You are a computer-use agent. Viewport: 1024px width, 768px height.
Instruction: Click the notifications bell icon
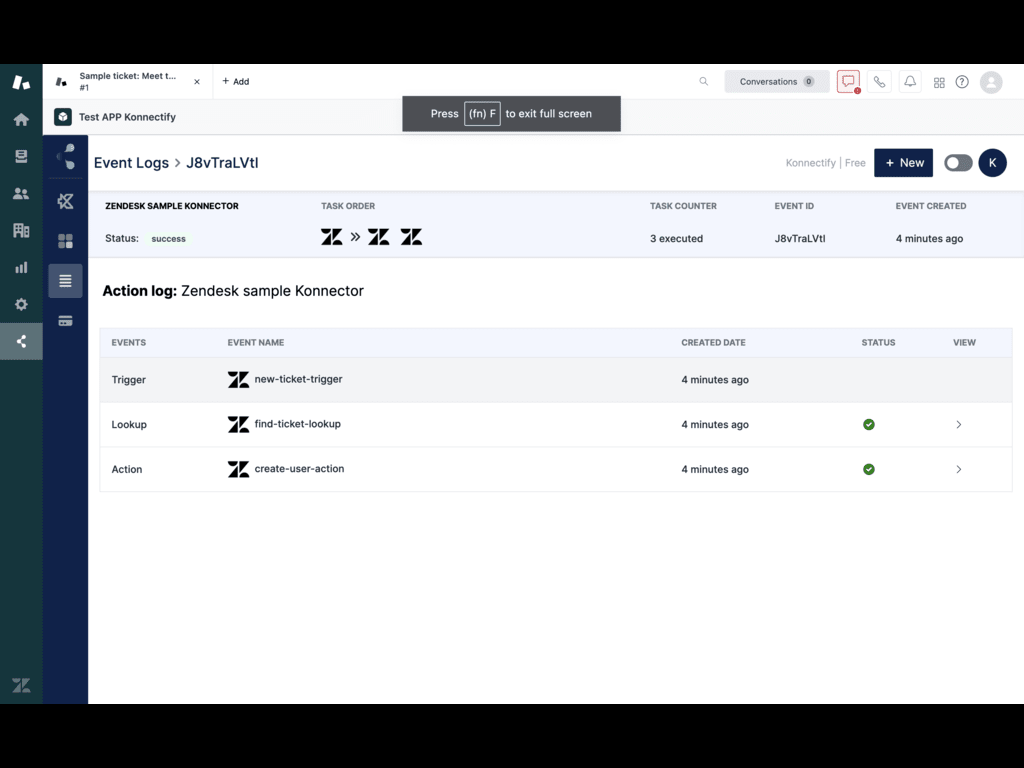pos(910,82)
